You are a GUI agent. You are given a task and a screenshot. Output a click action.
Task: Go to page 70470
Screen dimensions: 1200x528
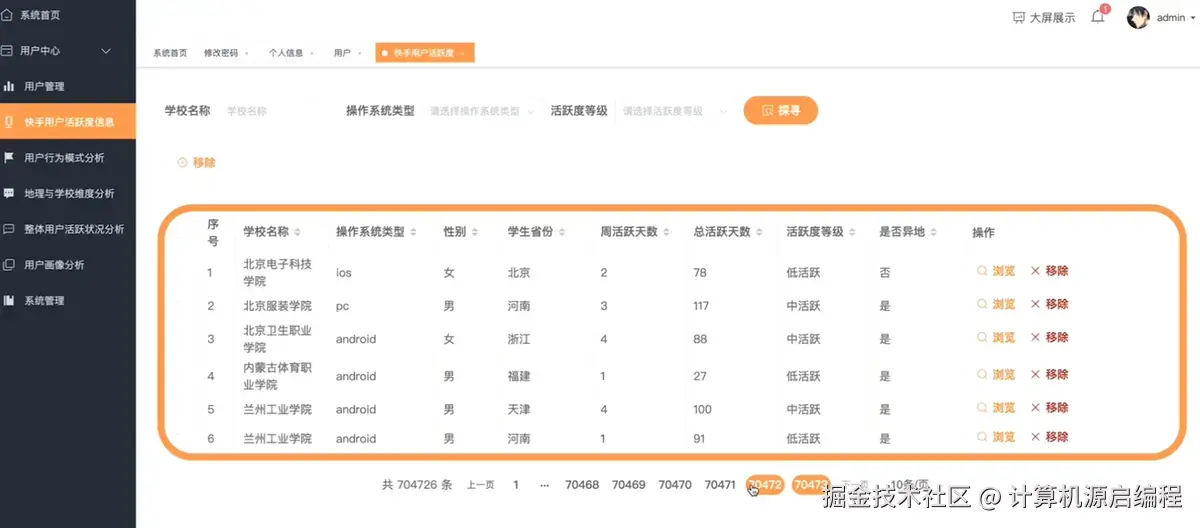tap(675, 485)
